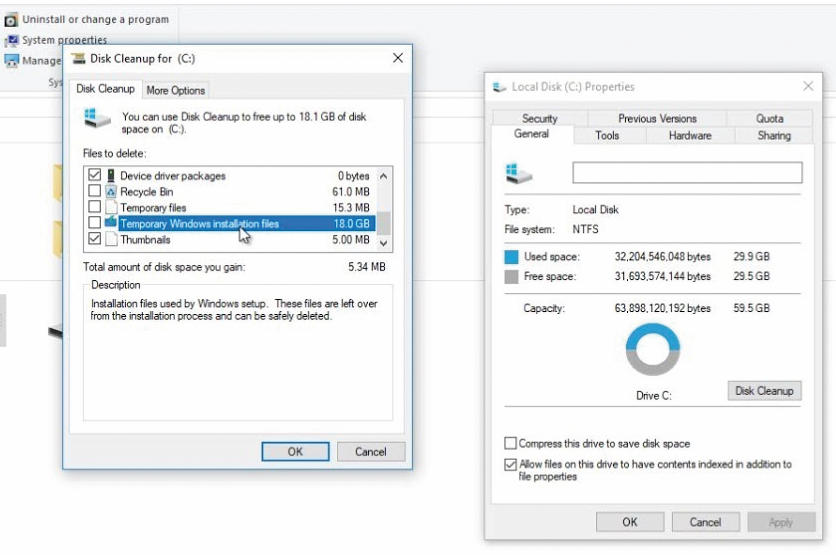Click the volume label text field
This screenshot has height=555, width=836.
tap(687, 173)
